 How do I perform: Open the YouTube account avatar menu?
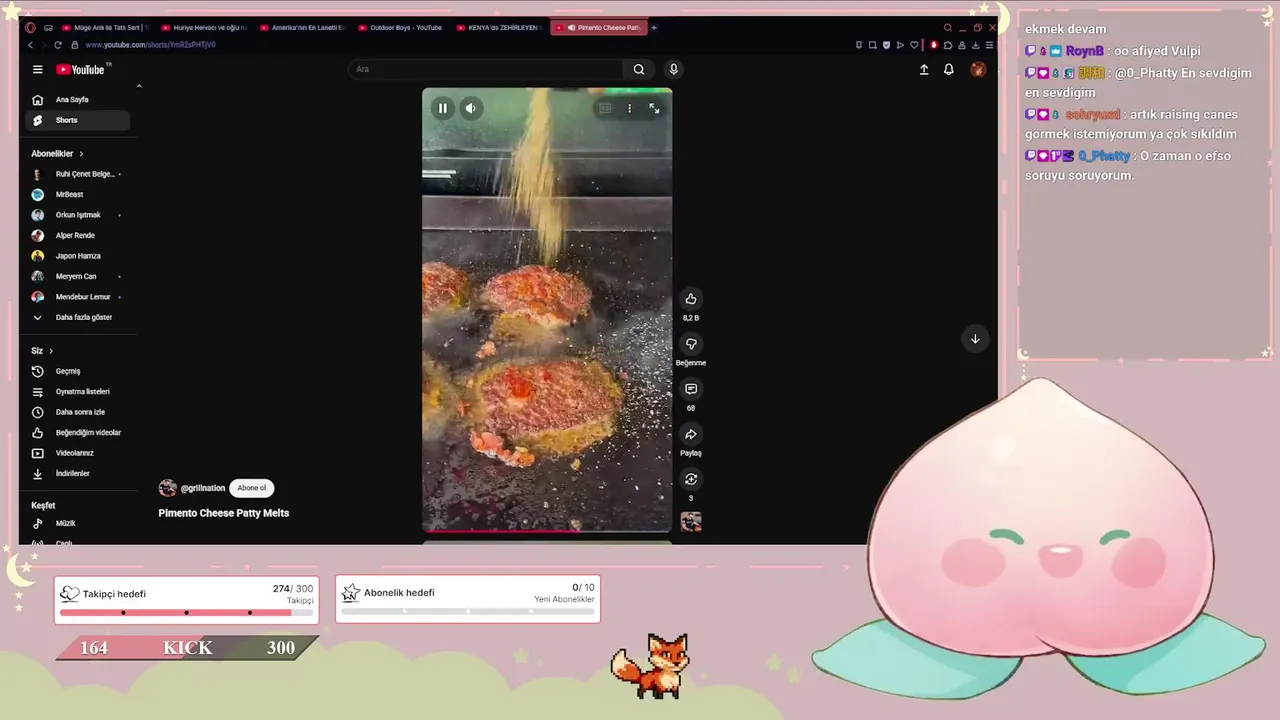click(978, 69)
